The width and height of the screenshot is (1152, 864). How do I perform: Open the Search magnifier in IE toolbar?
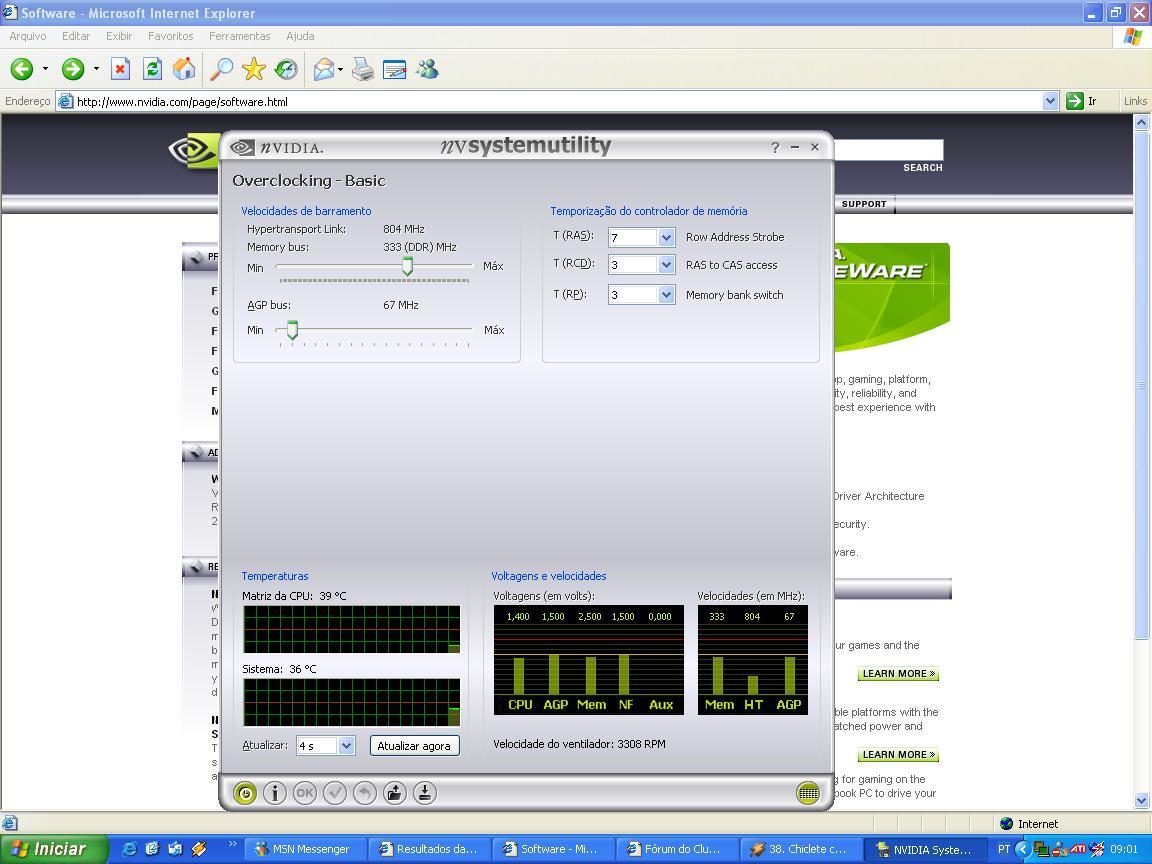coord(221,69)
